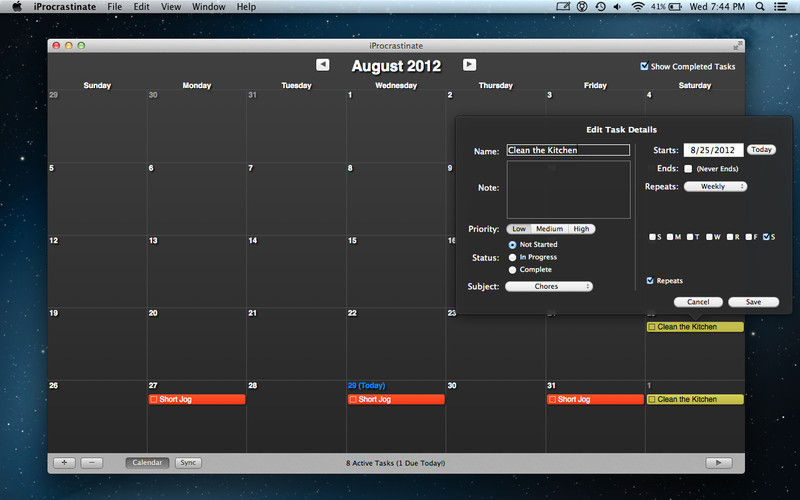Toggle fullscreen icon in window title bar

737,46
